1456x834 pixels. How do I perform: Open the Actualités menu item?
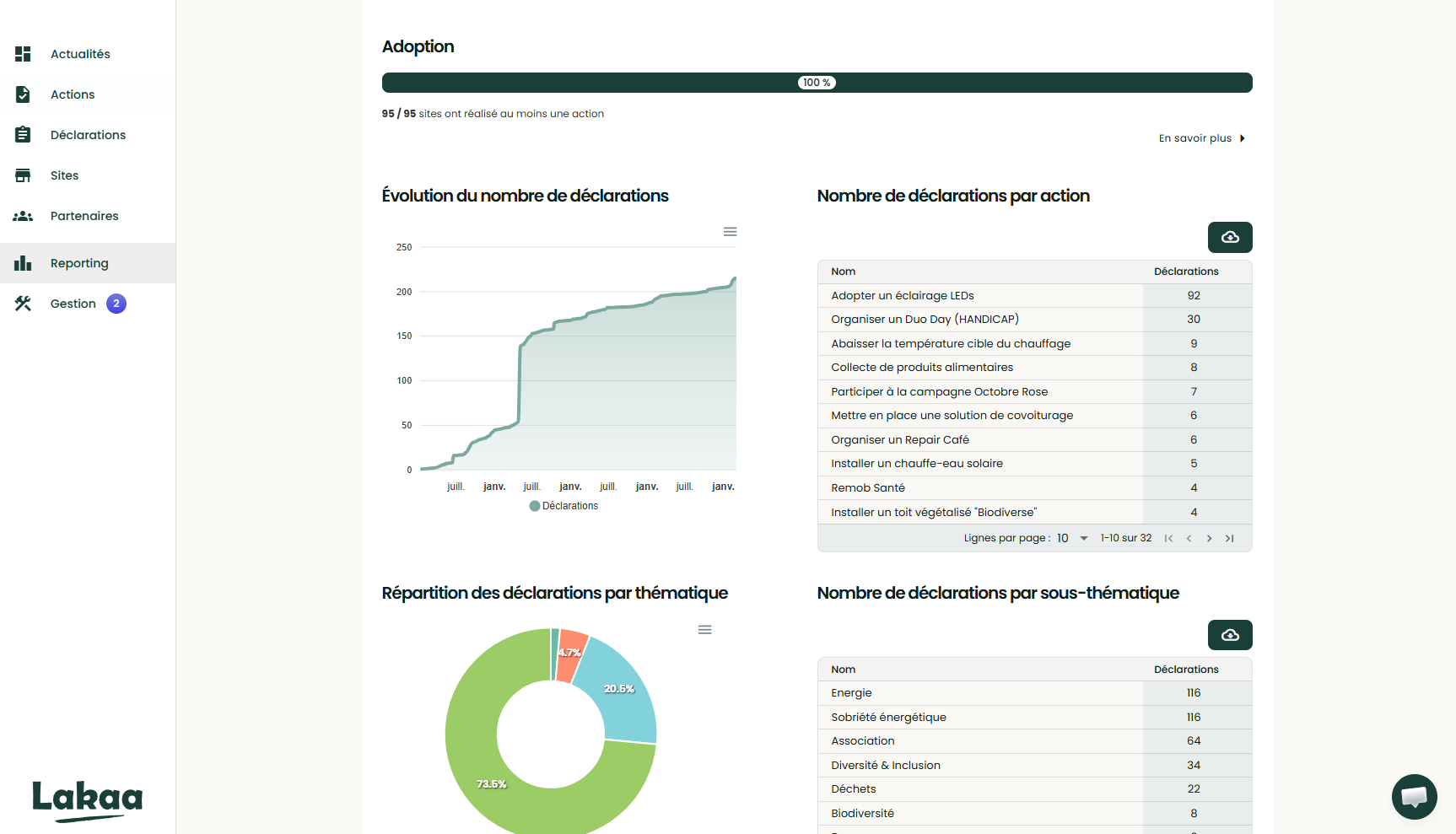[88, 54]
